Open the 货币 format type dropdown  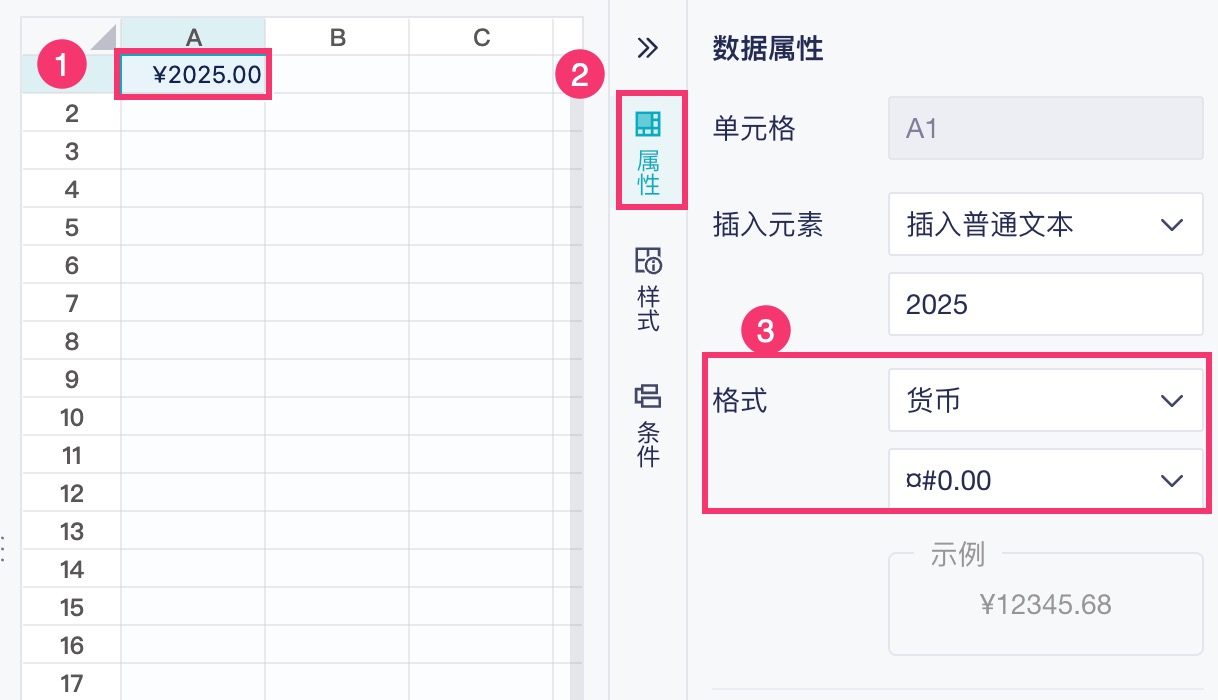pyautogui.click(x=1045, y=401)
